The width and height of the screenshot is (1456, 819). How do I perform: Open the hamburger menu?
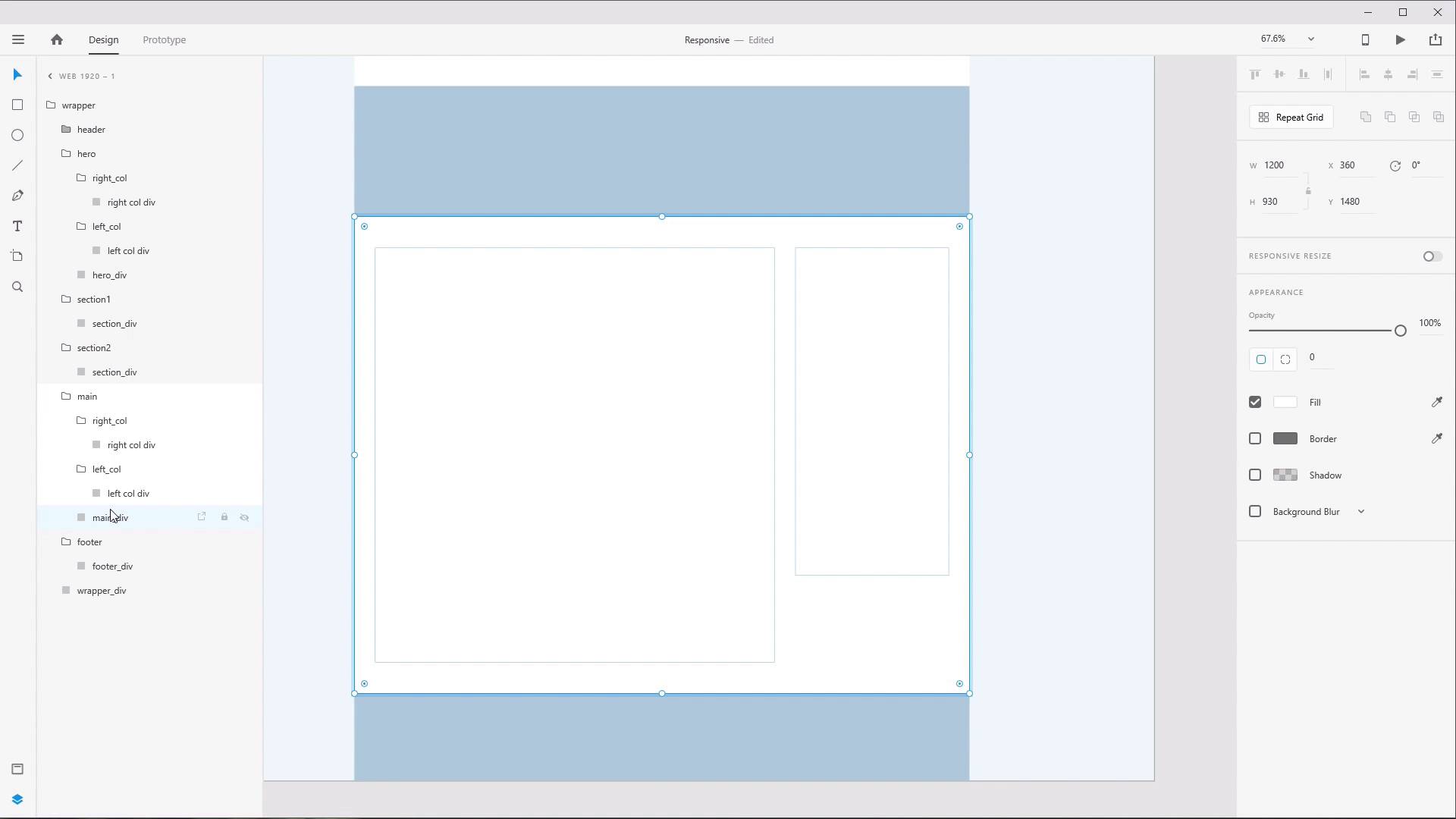[x=18, y=39]
